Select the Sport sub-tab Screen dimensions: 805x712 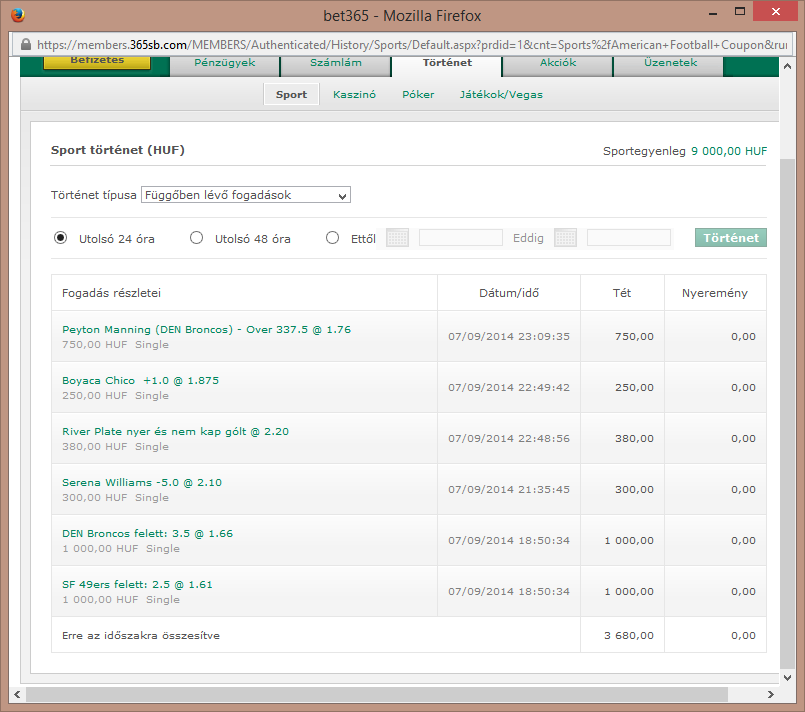point(291,94)
